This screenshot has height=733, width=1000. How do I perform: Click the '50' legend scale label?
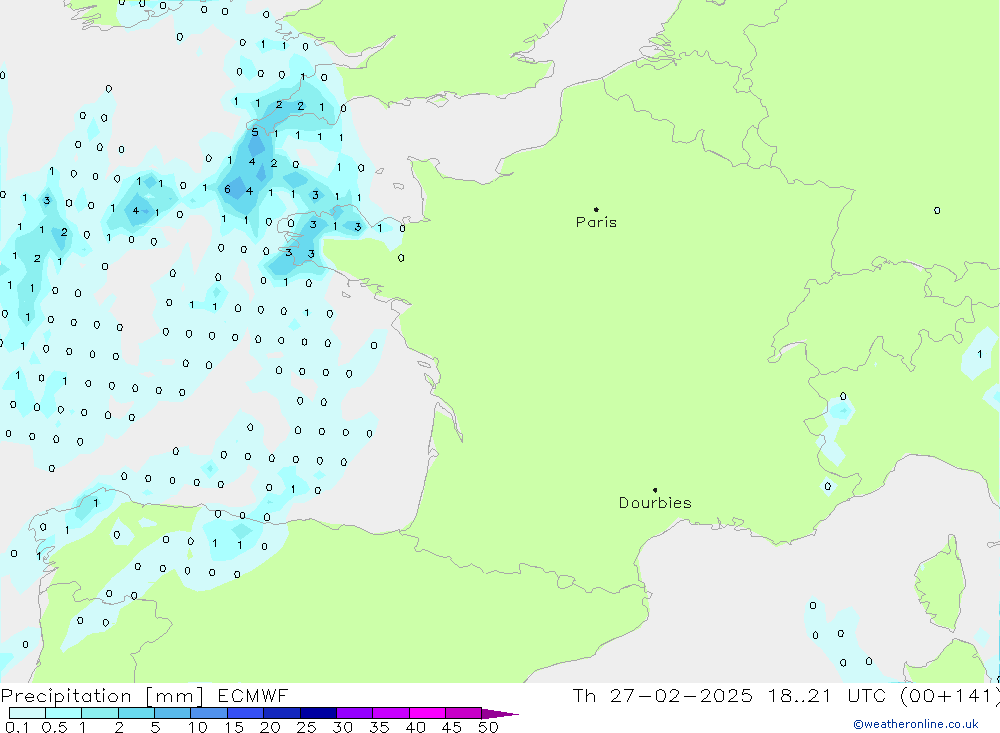point(489,727)
